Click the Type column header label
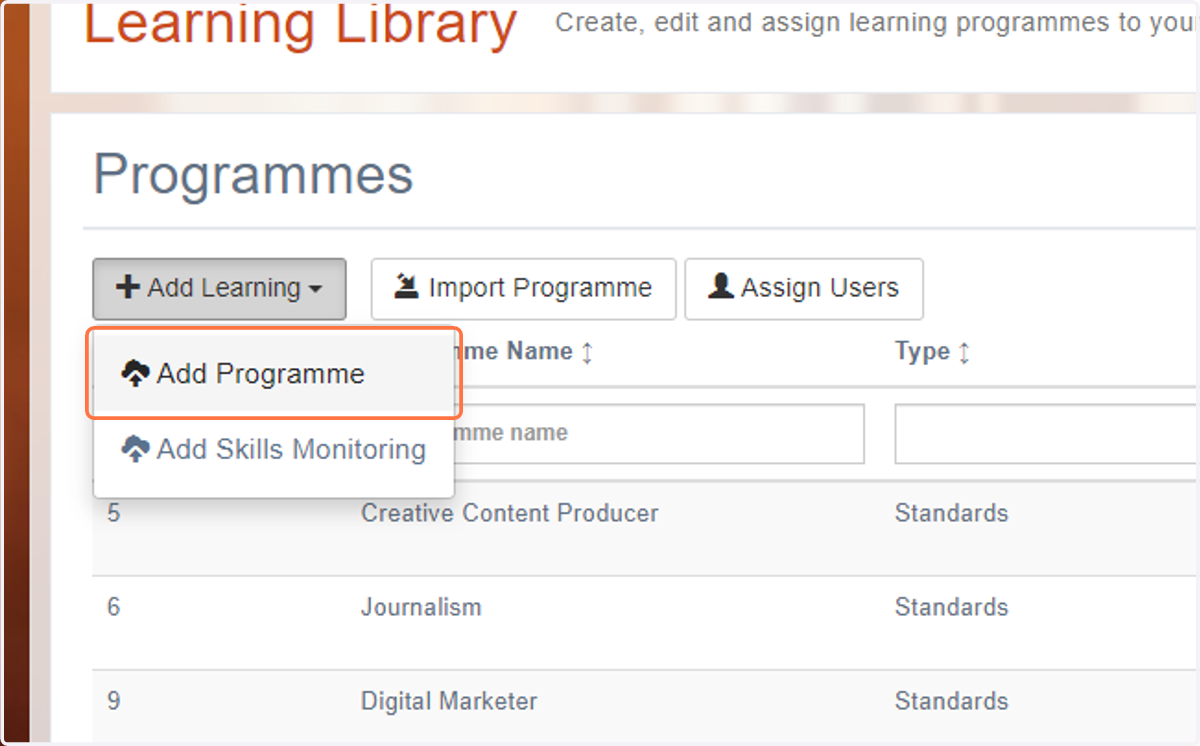 (922, 352)
